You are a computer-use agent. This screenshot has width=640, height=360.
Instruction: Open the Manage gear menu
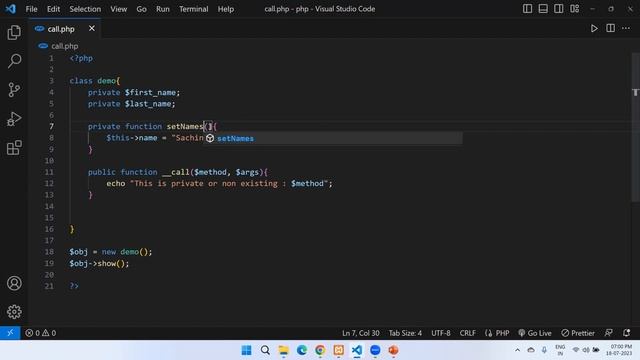[x=14, y=312]
